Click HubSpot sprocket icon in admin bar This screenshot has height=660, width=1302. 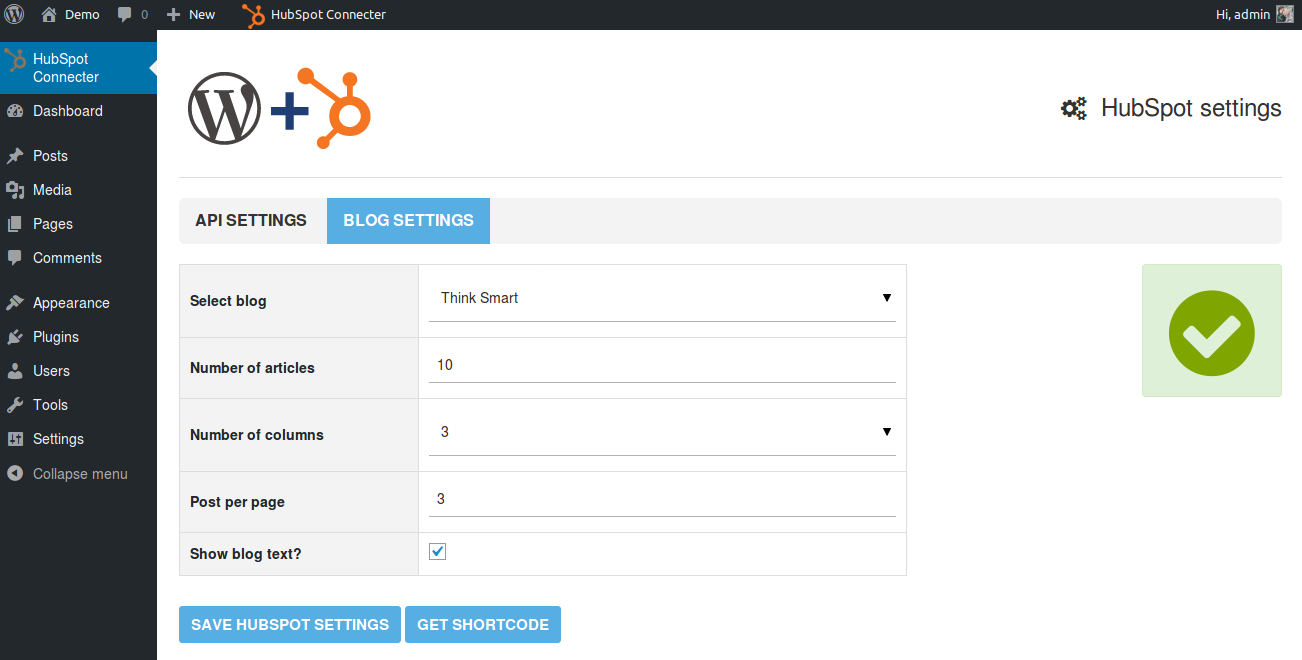(254, 15)
